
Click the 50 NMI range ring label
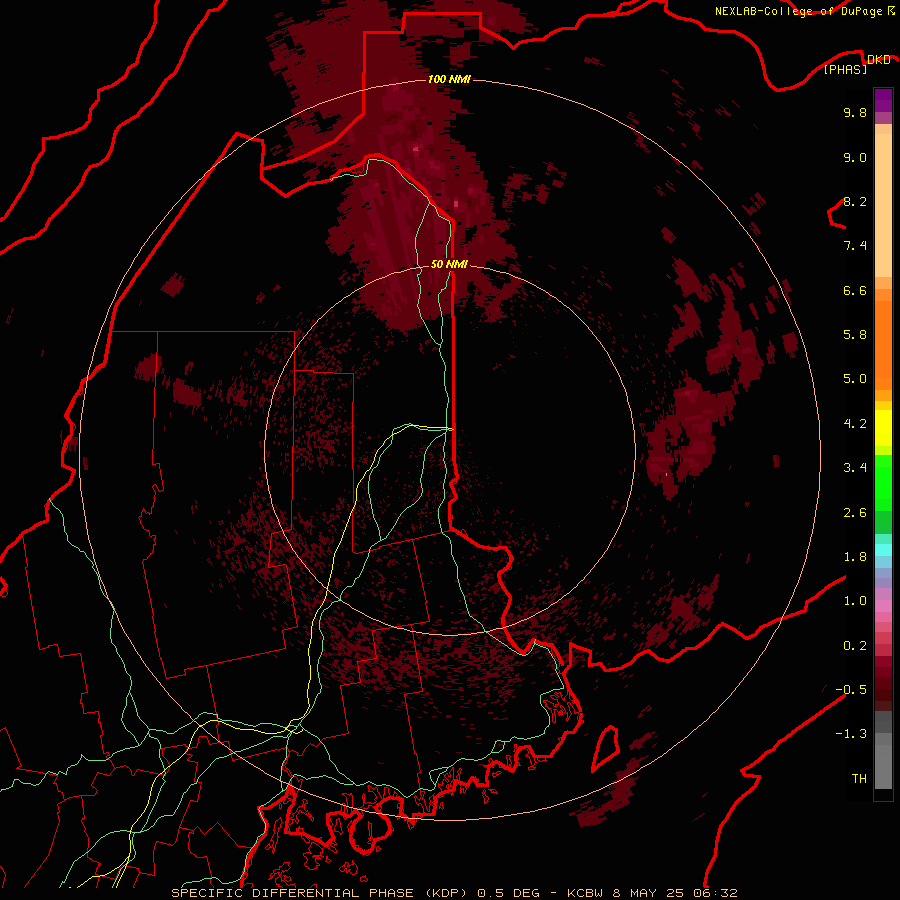(x=449, y=264)
